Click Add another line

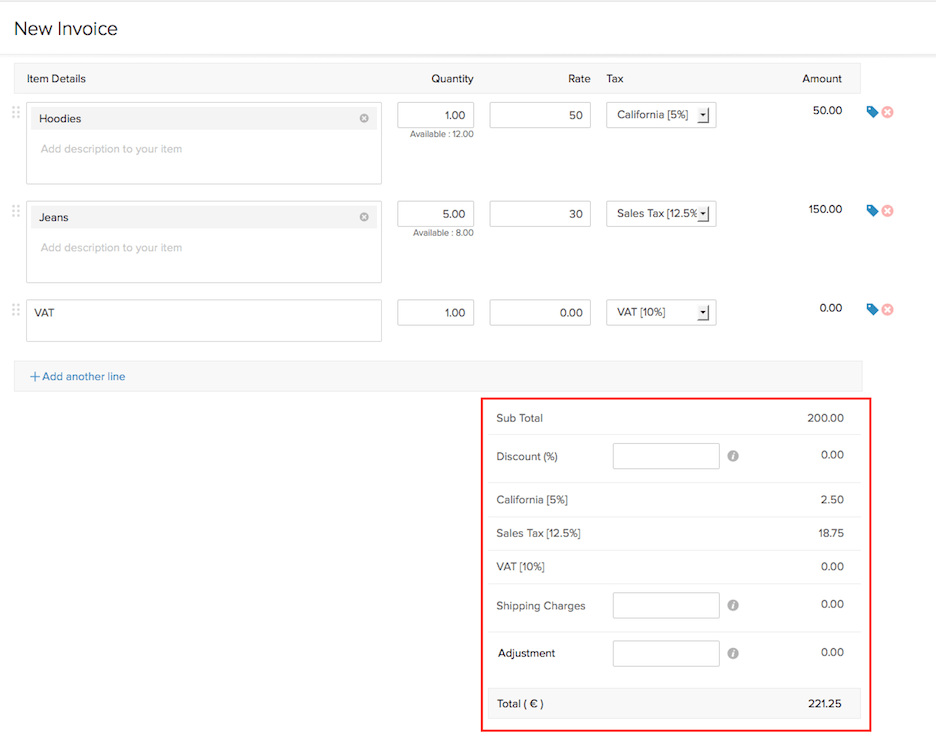coord(78,377)
